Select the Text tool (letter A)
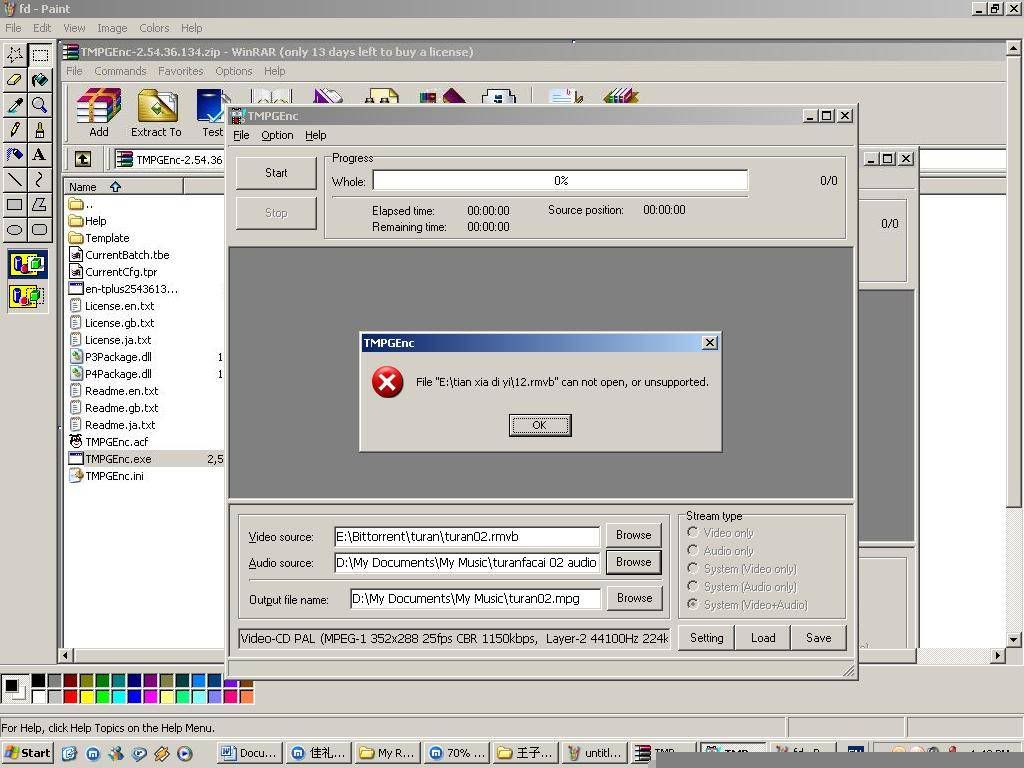This screenshot has width=1024, height=768. (40, 155)
